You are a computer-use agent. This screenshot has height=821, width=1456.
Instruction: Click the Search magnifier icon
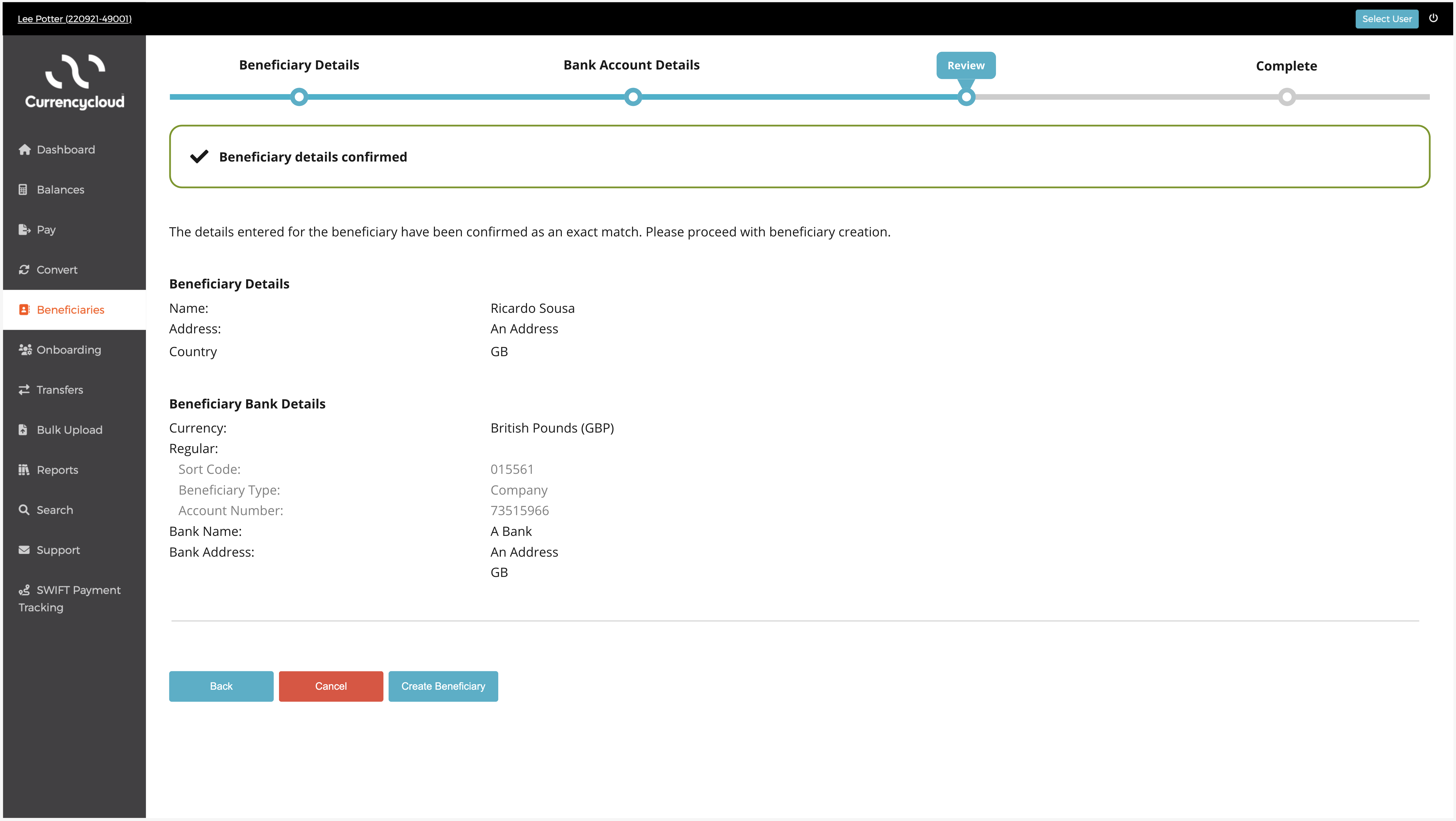click(24, 510)
